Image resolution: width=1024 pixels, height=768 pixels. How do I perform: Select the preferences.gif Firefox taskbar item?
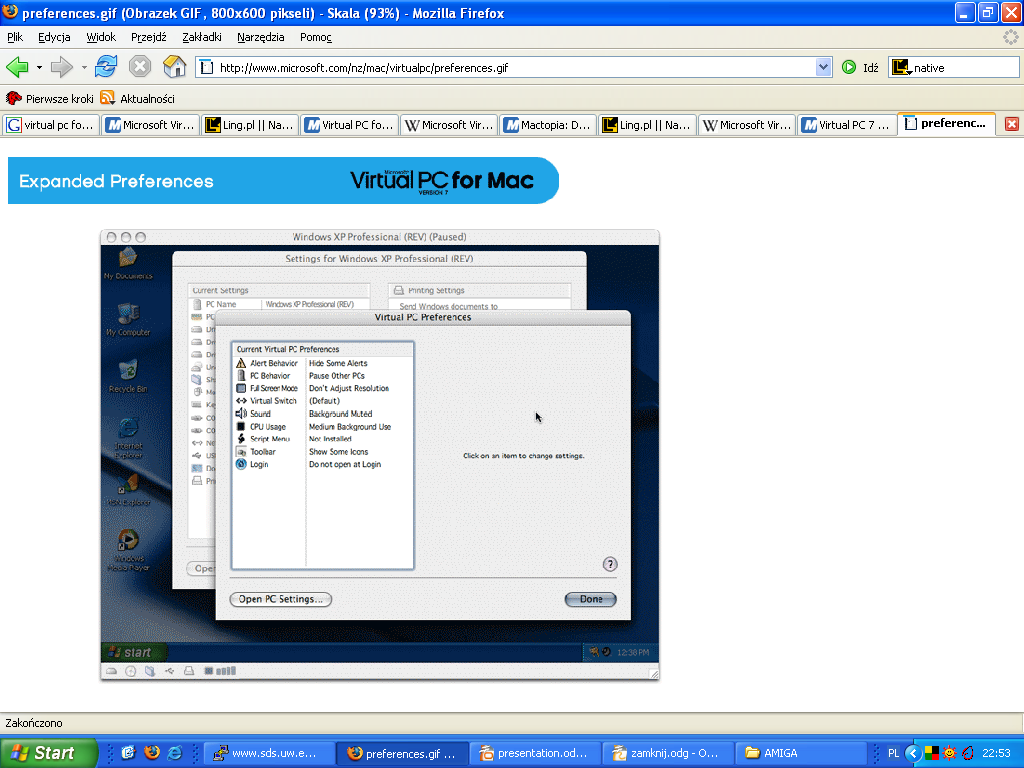tap(404, 753)
